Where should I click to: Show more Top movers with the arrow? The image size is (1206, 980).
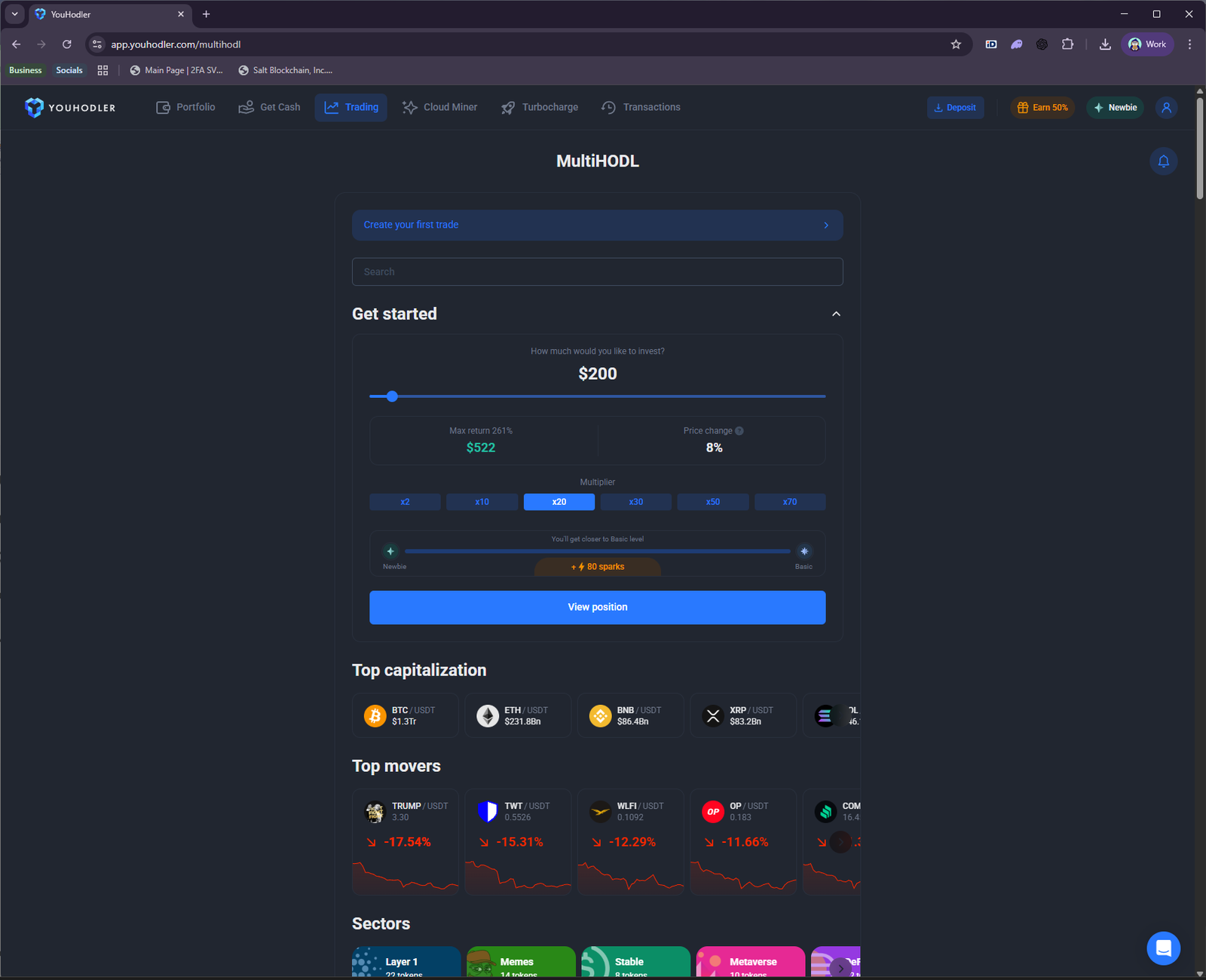840,842
